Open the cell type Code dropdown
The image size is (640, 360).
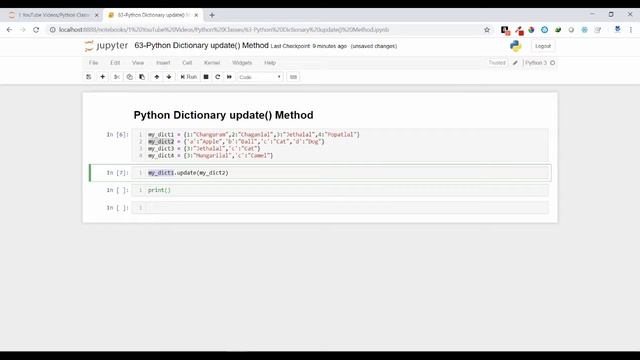point(260,77)
